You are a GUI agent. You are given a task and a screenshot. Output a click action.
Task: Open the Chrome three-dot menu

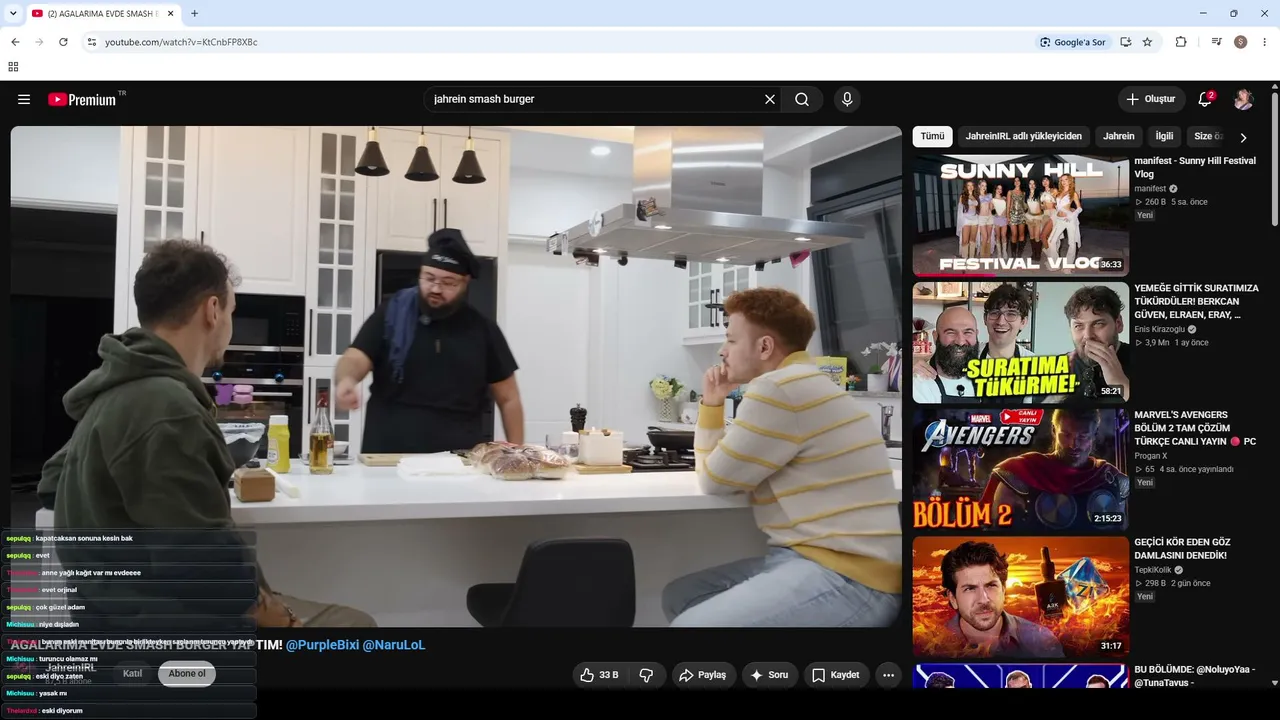coord(1265,42)
